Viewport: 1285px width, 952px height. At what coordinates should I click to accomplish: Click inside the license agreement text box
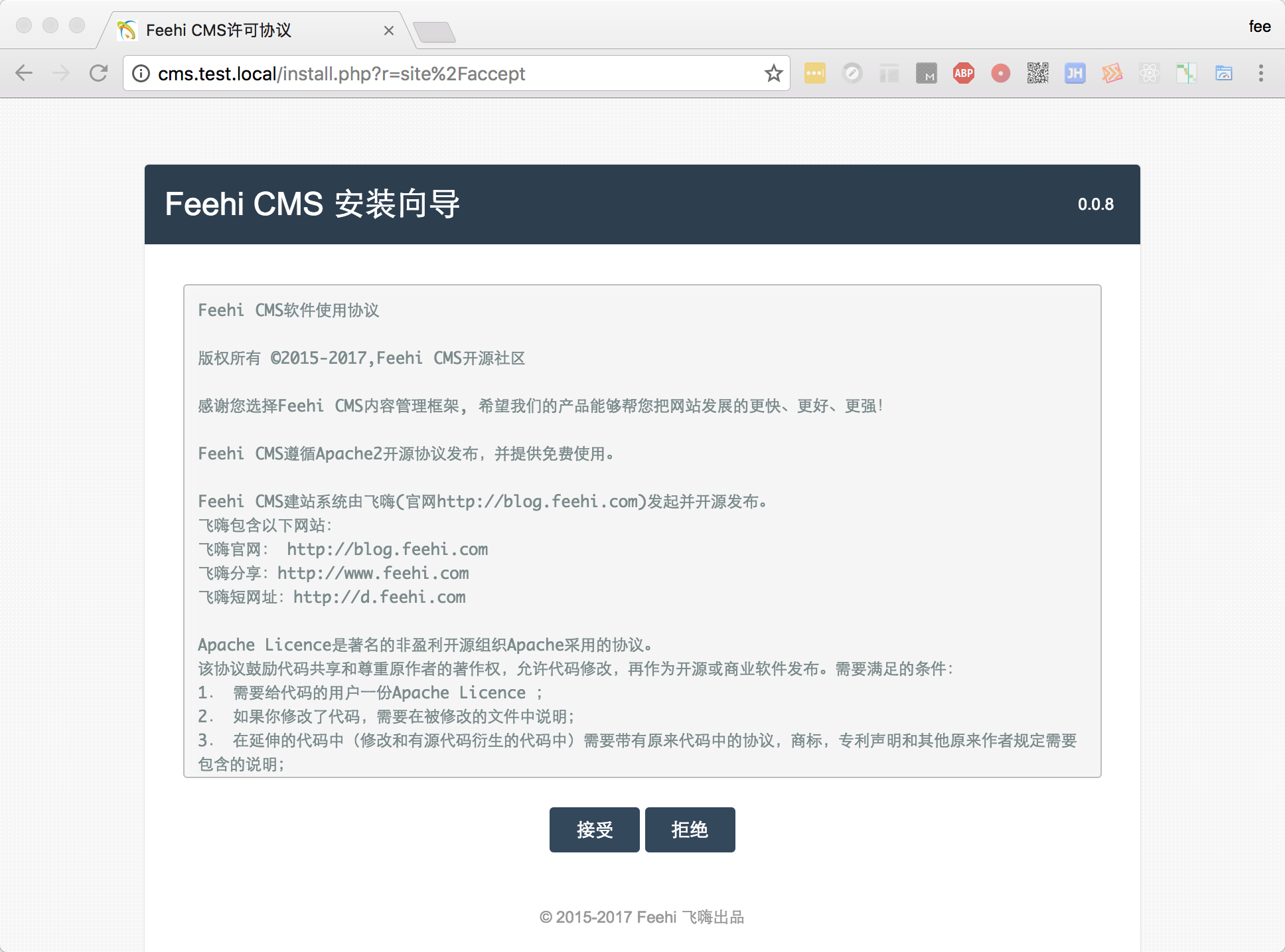coord(642,531)
